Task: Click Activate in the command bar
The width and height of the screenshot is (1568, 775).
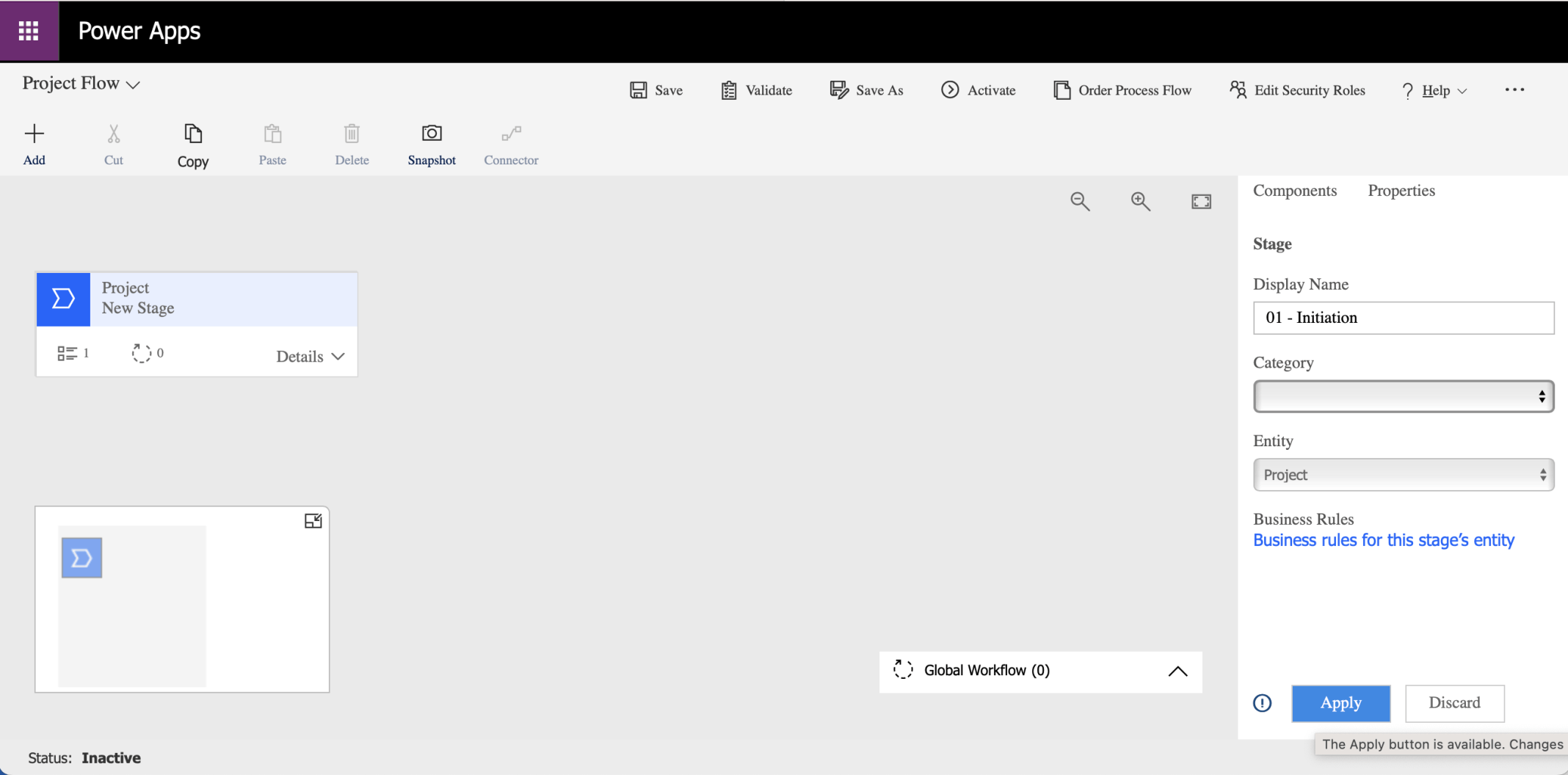Action: (x=979, y=90)
